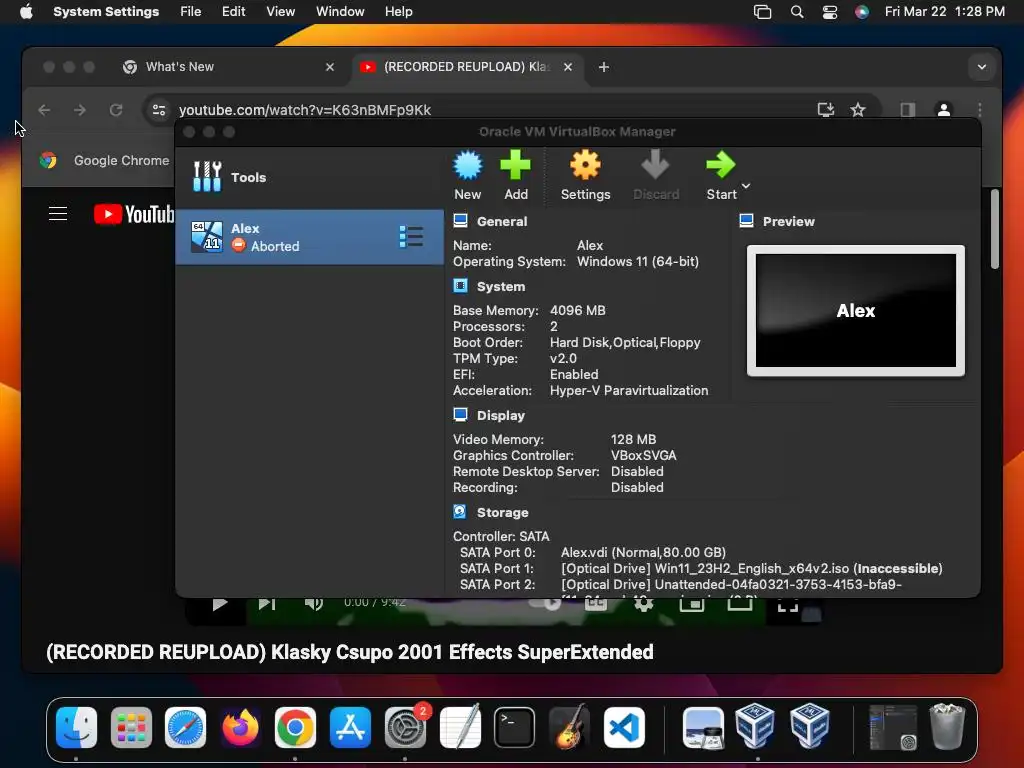Open Terminal from the Dock
The width and height of the screenshot is (1024, 768).
click(514, 727)
